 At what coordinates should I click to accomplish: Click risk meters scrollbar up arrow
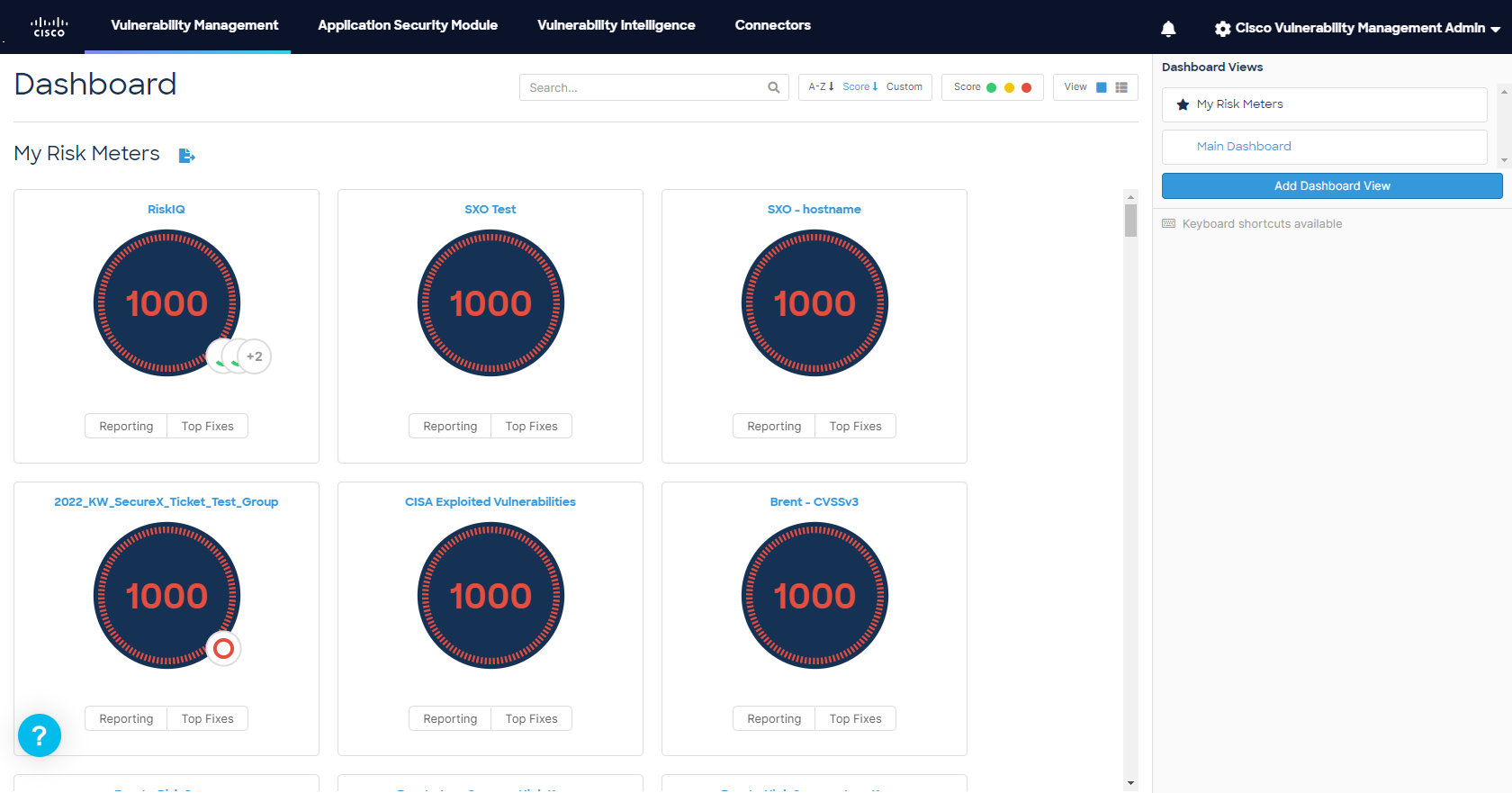click(1131, 196)
